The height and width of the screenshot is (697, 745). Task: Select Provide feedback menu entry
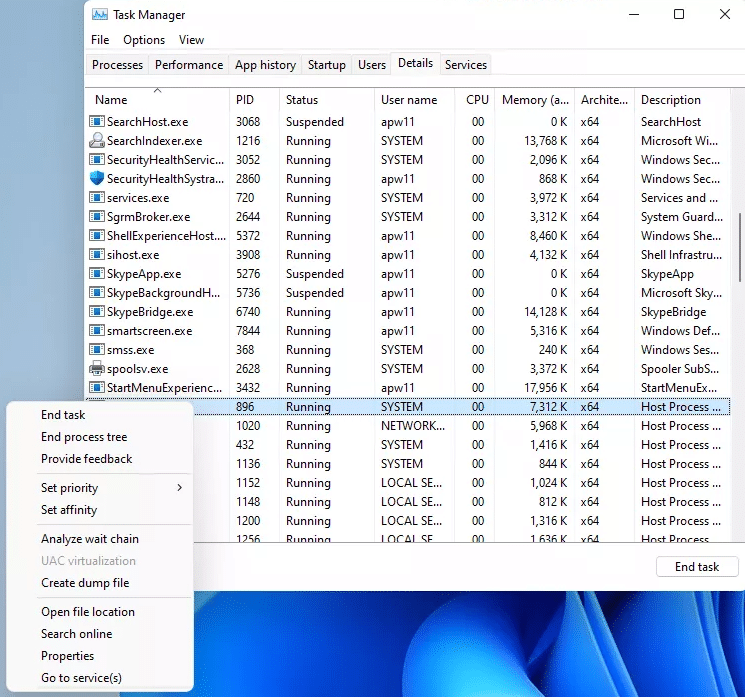pyautogui.click(x=86, y=458)
